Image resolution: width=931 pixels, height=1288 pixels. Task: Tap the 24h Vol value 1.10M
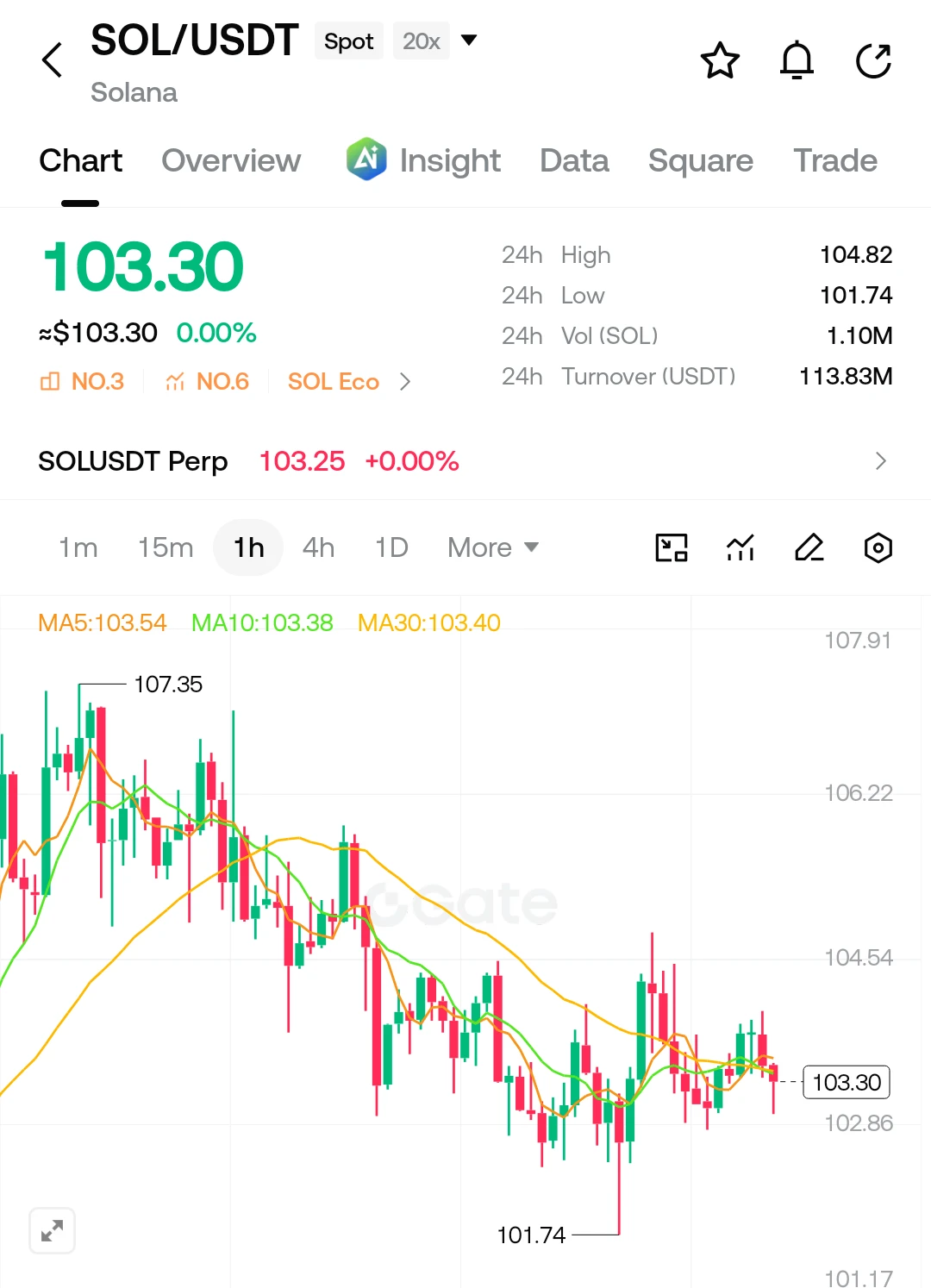859,335
